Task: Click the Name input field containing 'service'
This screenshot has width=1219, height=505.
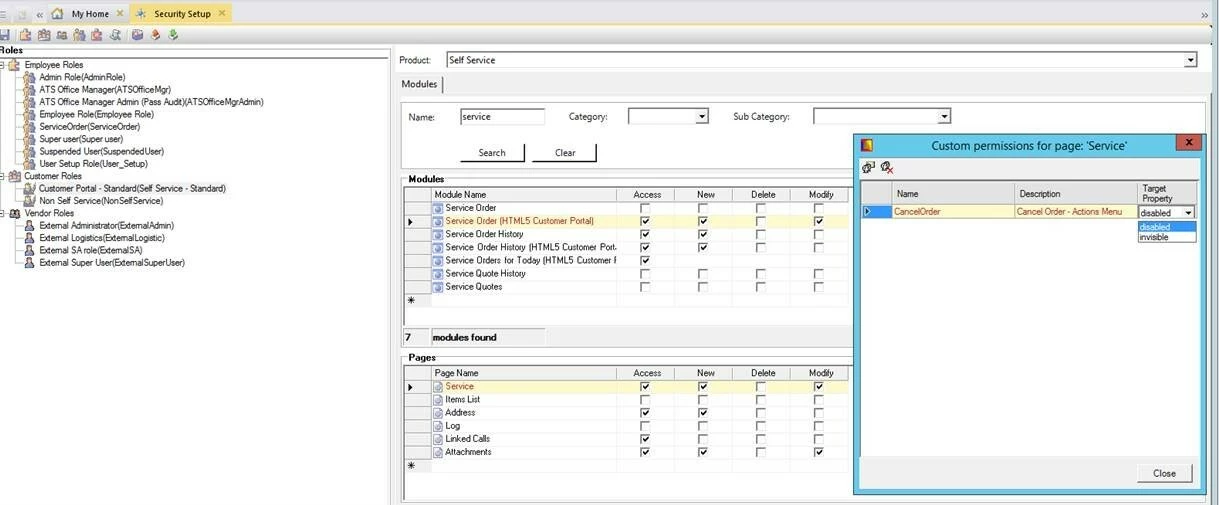Action: point(502,117)
